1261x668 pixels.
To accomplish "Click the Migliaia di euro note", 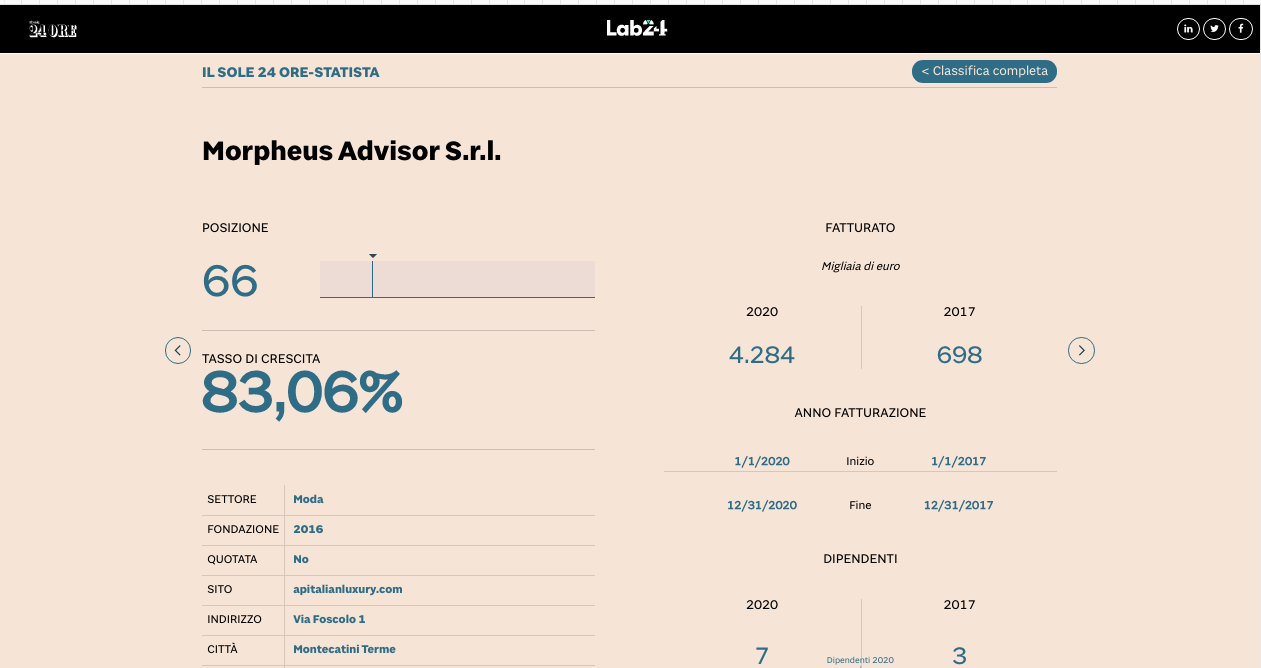I will click(x=860, y=266).
